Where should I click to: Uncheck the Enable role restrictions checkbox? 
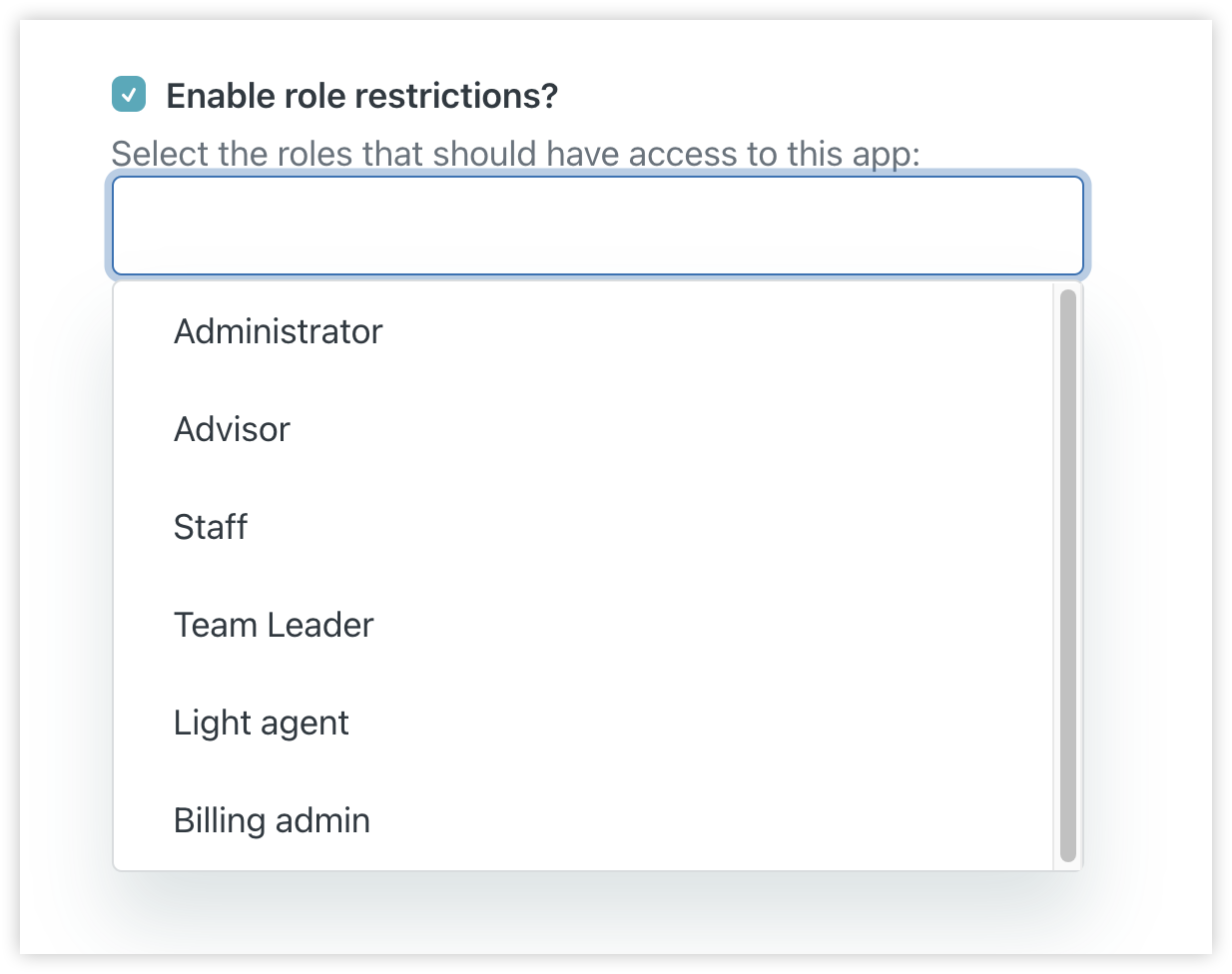[128, 95]
